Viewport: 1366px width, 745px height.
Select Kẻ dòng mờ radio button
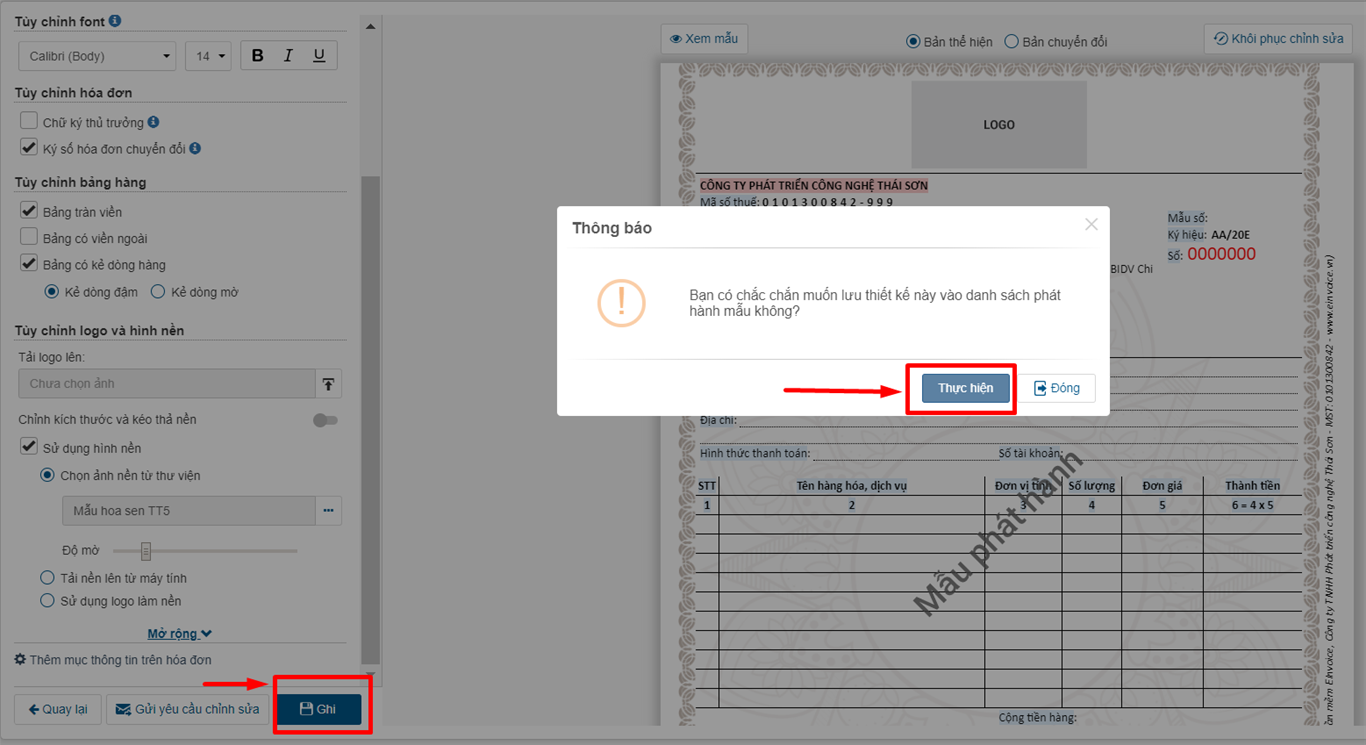click(158, 292)
